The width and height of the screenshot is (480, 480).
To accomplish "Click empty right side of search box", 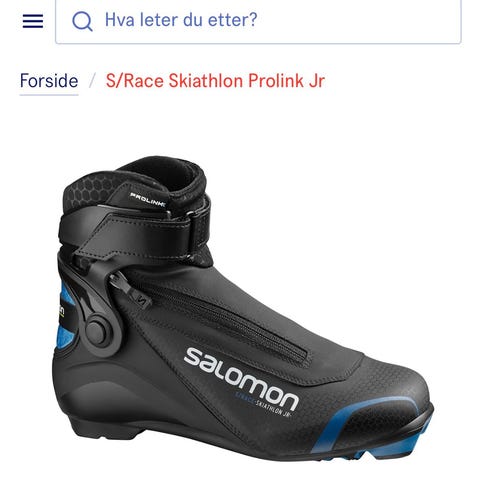I will 360,21.
